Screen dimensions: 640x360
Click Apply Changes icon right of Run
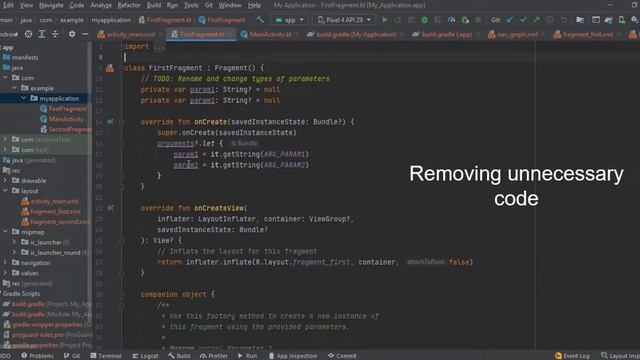click(x=398, y=20)
